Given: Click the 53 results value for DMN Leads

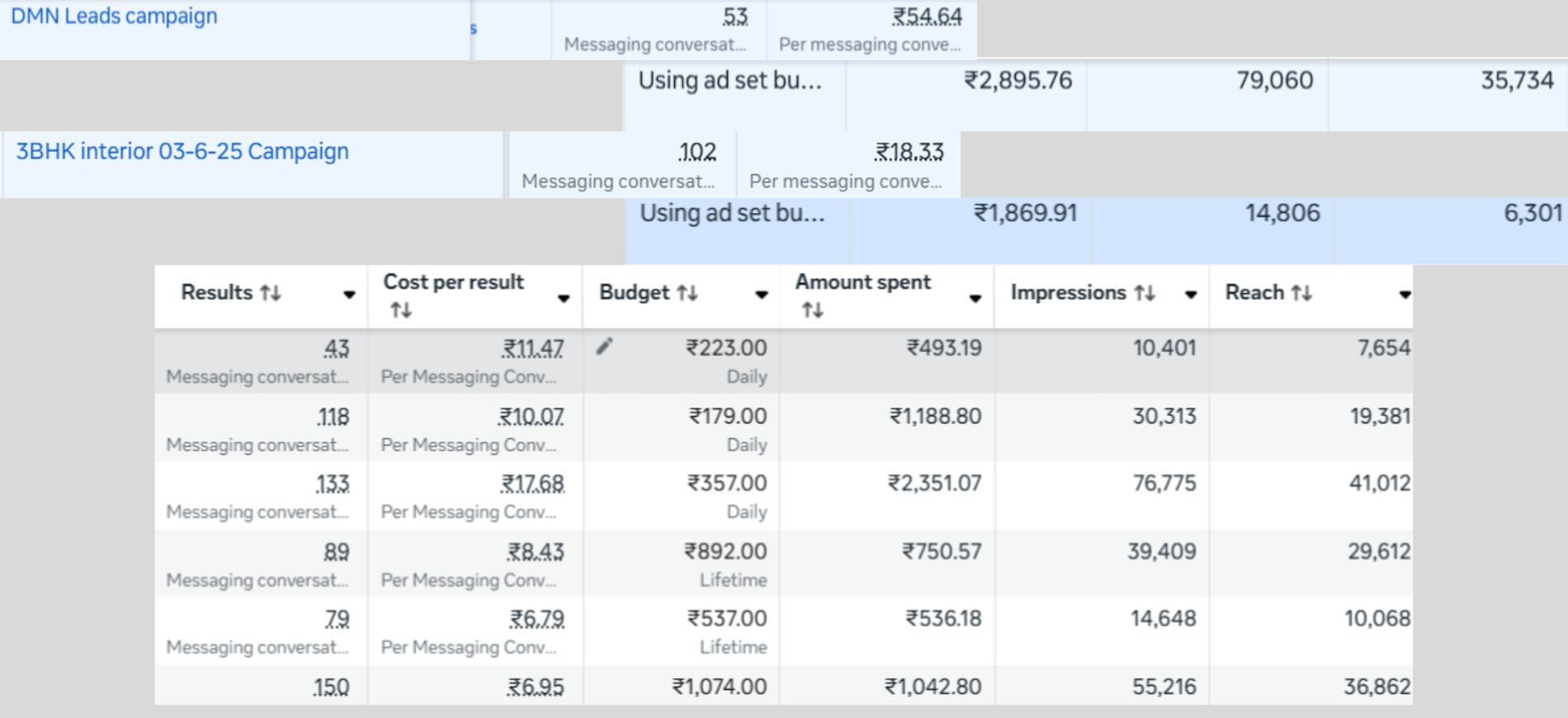Looking at the screenshot, I should click(x=734, y=17).
